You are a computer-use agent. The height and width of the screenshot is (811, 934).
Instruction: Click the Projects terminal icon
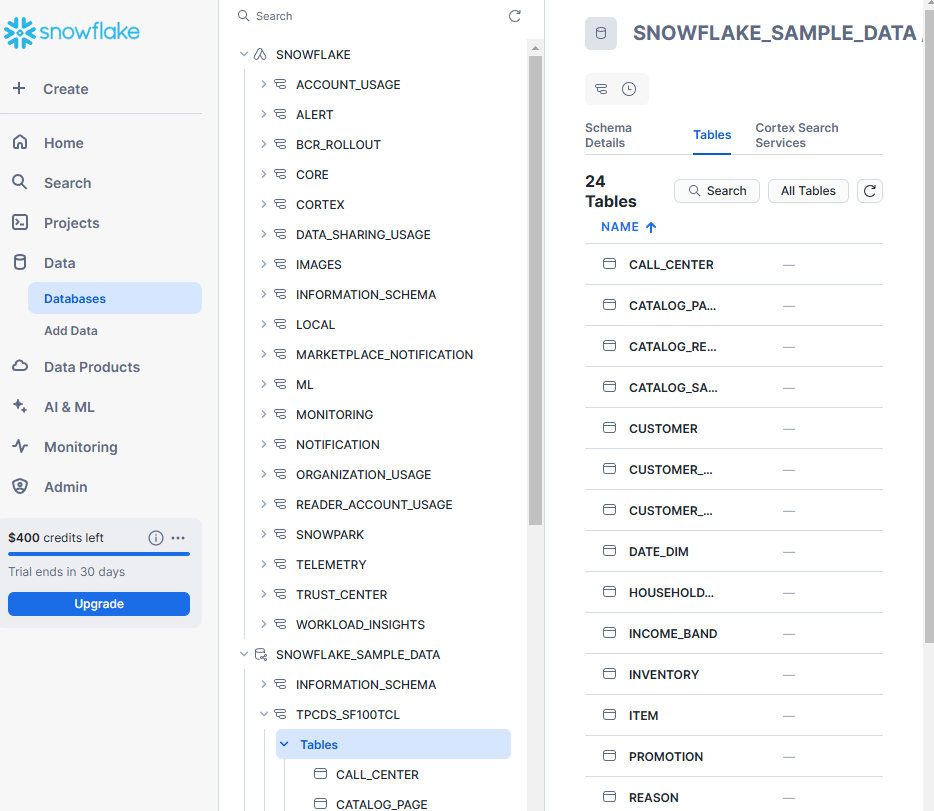click(x=20, y=222)
